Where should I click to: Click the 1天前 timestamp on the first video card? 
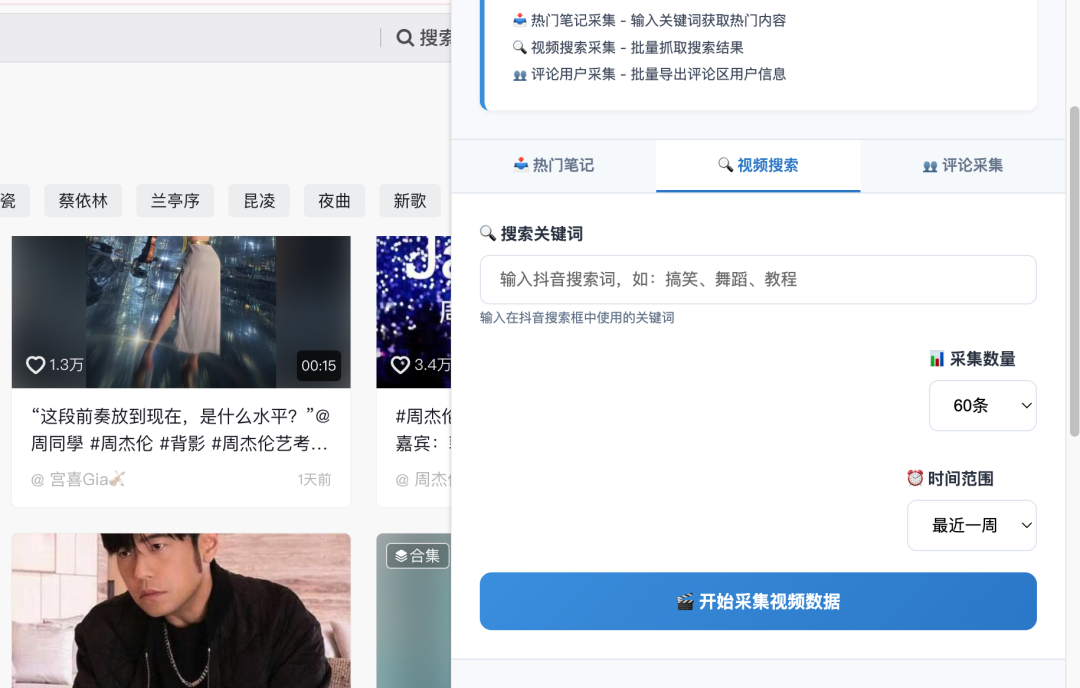coord(314,479)
